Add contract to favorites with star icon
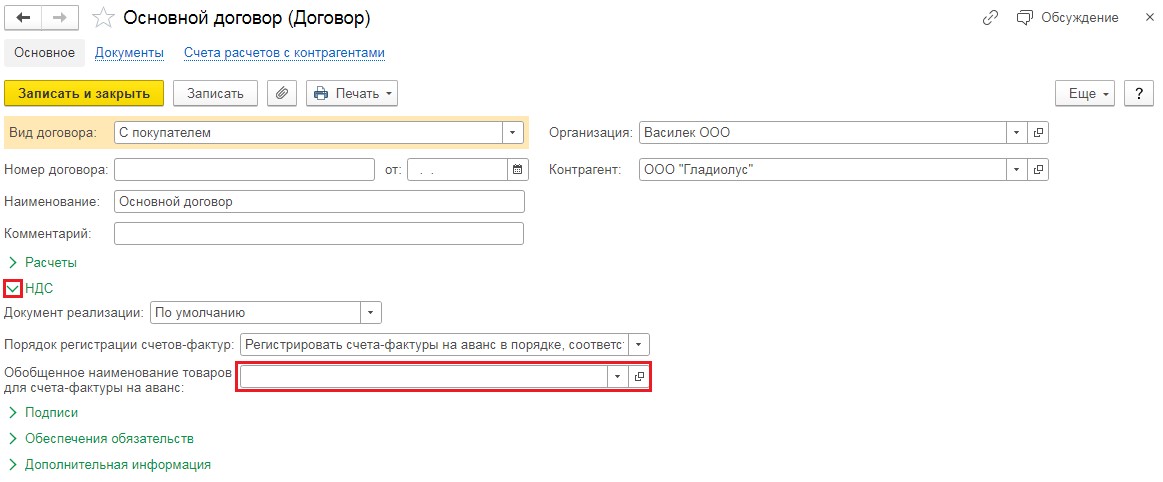The width and height of the screenshot is (1163, 482). pyautogui.click(x=103, y=19)
